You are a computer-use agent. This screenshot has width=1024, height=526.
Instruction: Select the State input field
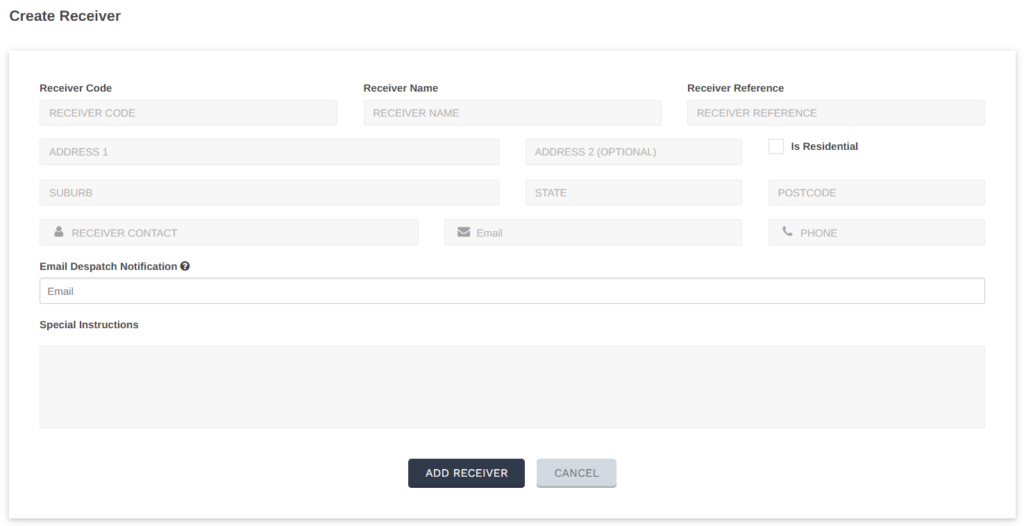click(x=633, y=193)
